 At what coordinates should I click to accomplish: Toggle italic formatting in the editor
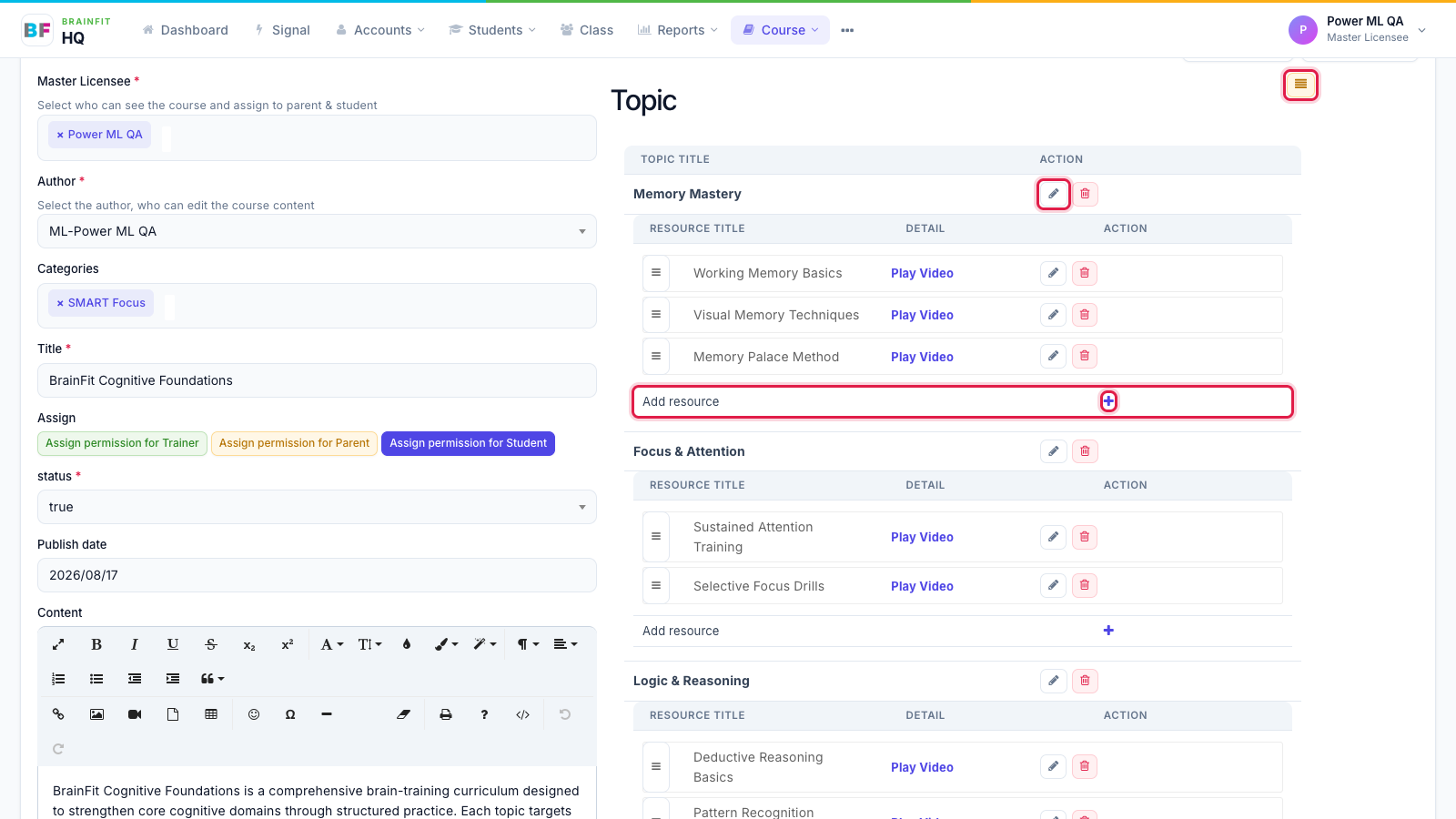[135, 644]
